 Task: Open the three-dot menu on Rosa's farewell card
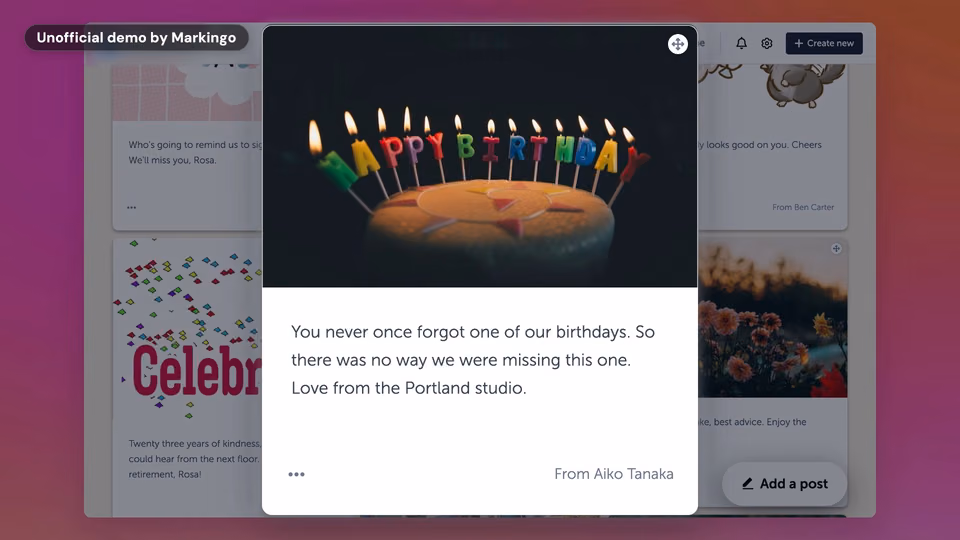(x=132, y=208)
